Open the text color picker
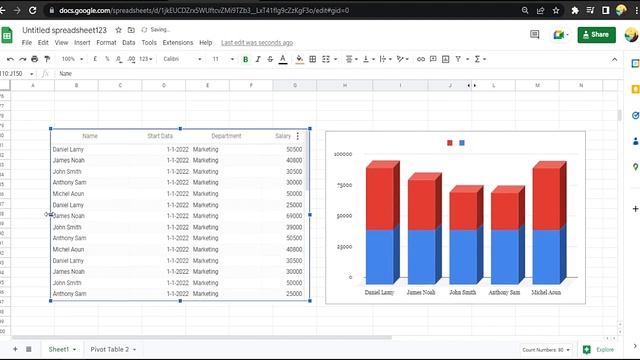The image size is (640, 360). [282, 60]
